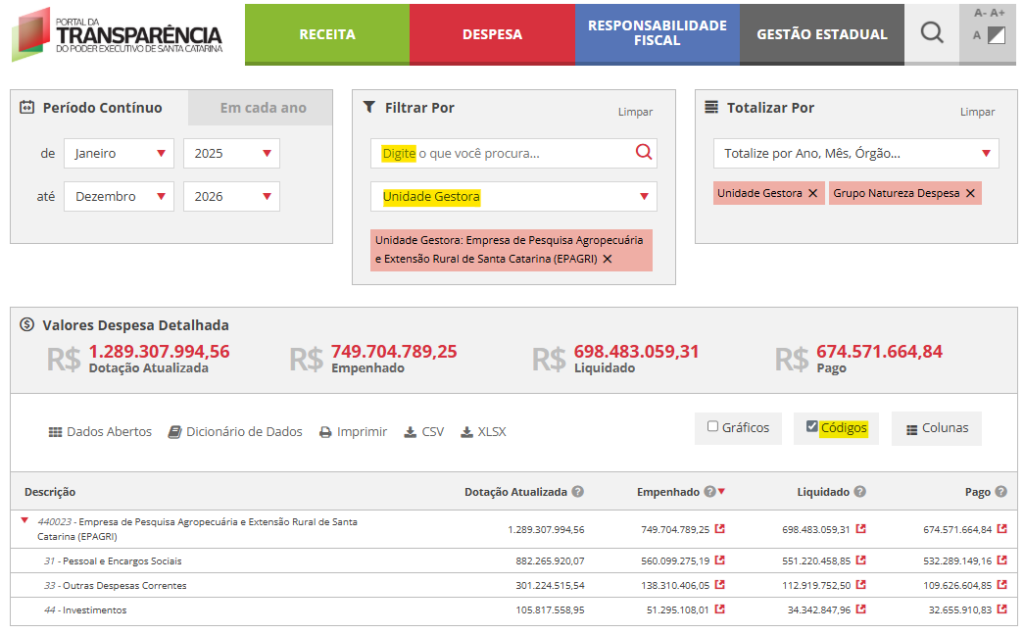Image resolution: width=1024 pixels, height=633 pixels.
Task: Click Limpar in the Filtrar Por panel
Action: point(635,112)
